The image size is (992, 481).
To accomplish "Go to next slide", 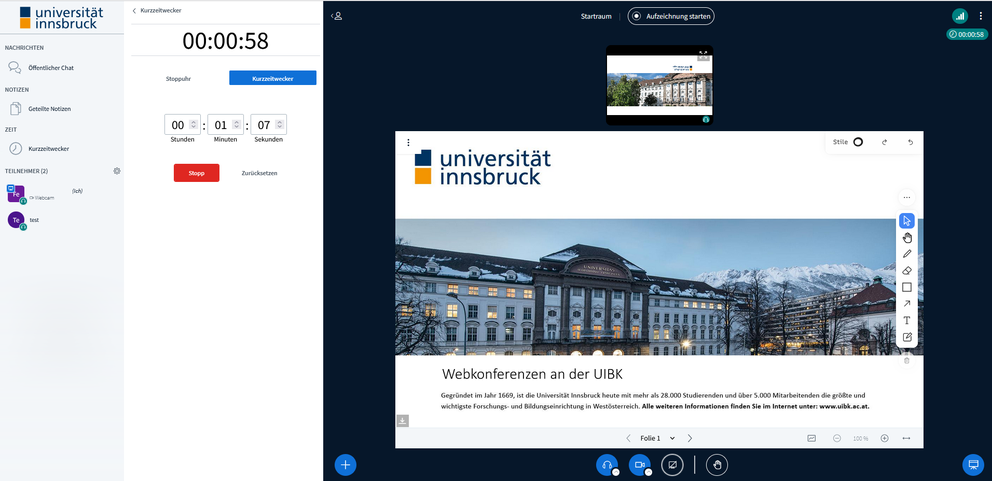I will click(x=690, y=438).
